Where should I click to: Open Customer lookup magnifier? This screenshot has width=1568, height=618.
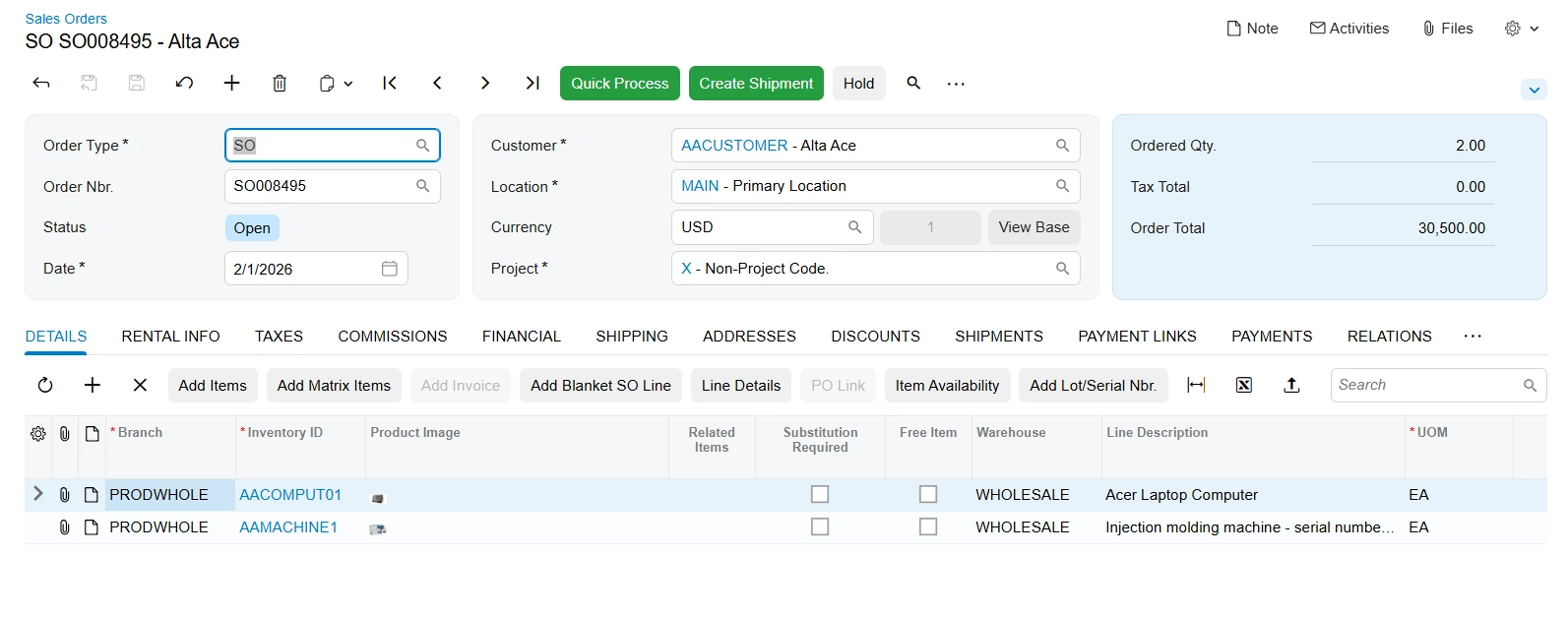pyautogui.click(x=1062, y=146)
